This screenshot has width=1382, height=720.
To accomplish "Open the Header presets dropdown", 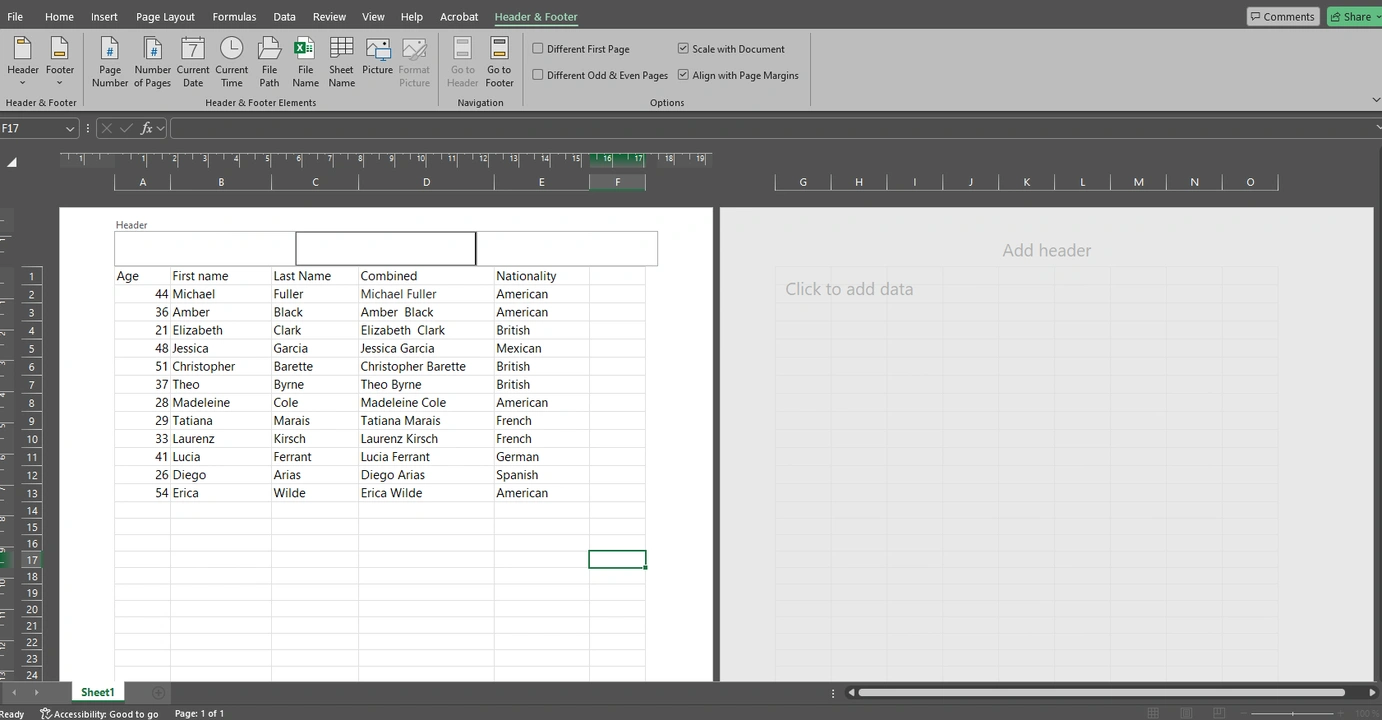I will (x=22, y=62).
